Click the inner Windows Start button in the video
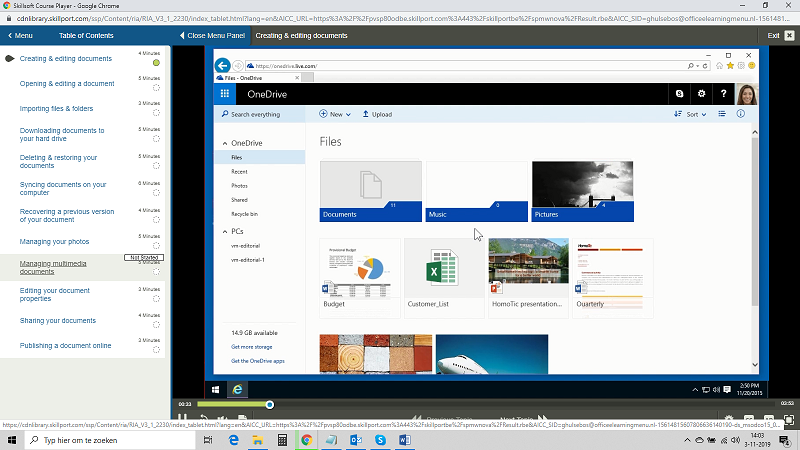The image size is (800, 450). (215, 390)
